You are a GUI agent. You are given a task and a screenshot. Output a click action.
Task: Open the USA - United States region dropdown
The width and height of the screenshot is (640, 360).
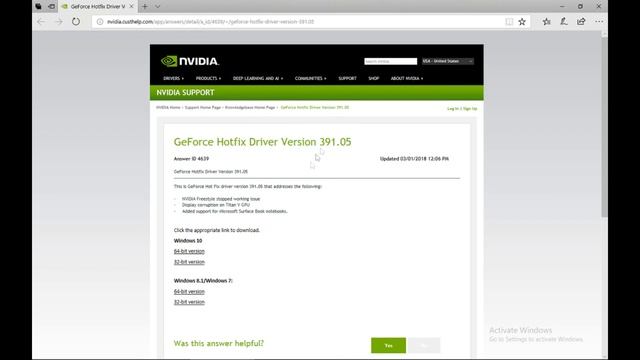[x=448, y=61]
